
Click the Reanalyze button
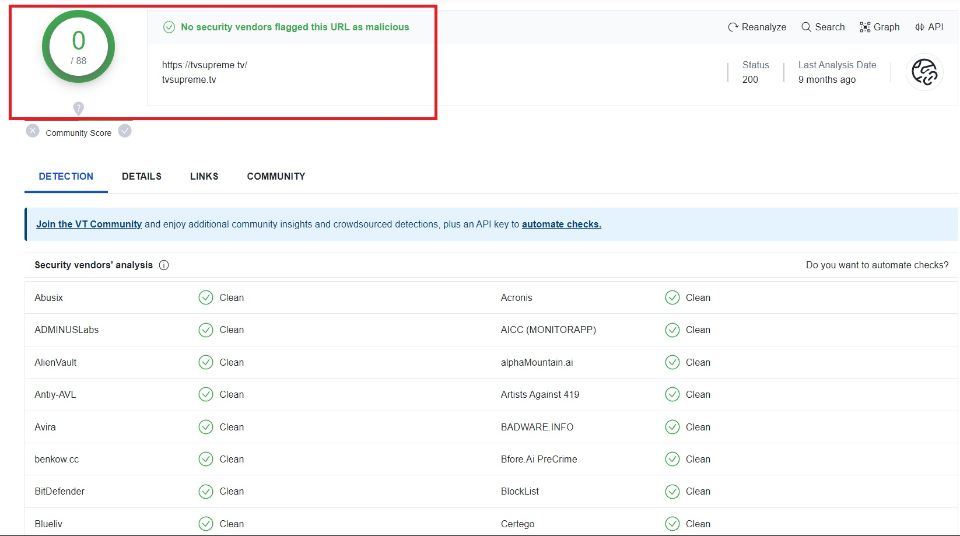click(x=757, y=27)
